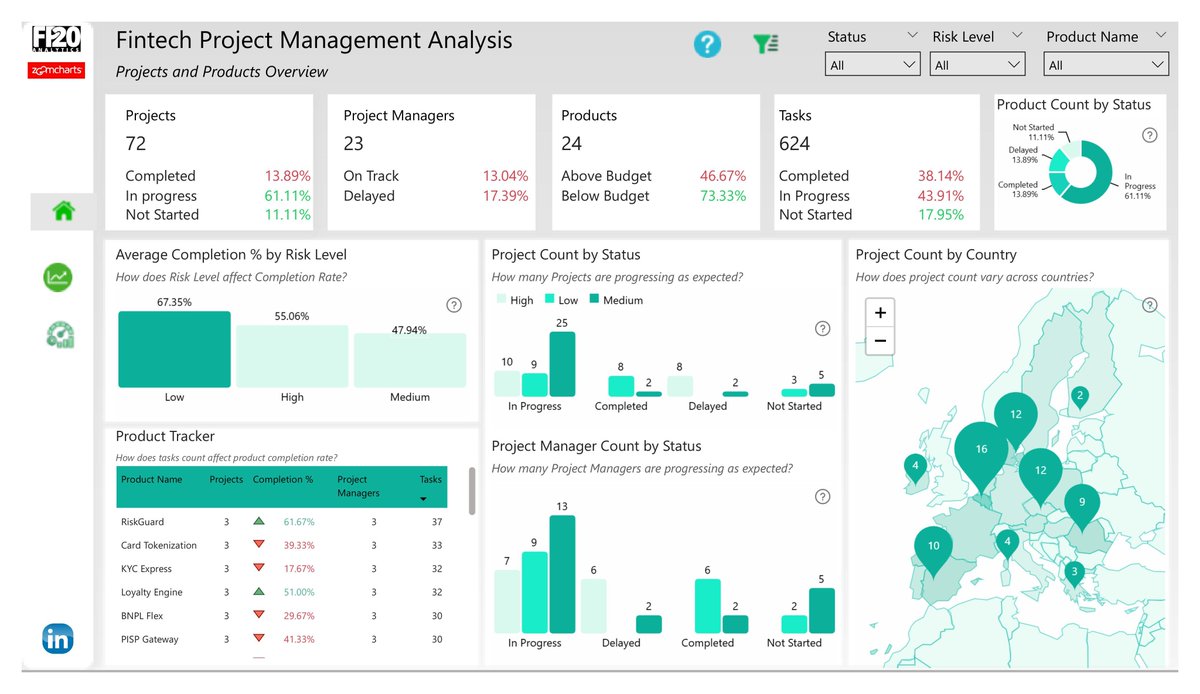Open the Status filter dropdown
Image resolution: width=1200 pixels, height=694 pixels.
tap(872, 63)
